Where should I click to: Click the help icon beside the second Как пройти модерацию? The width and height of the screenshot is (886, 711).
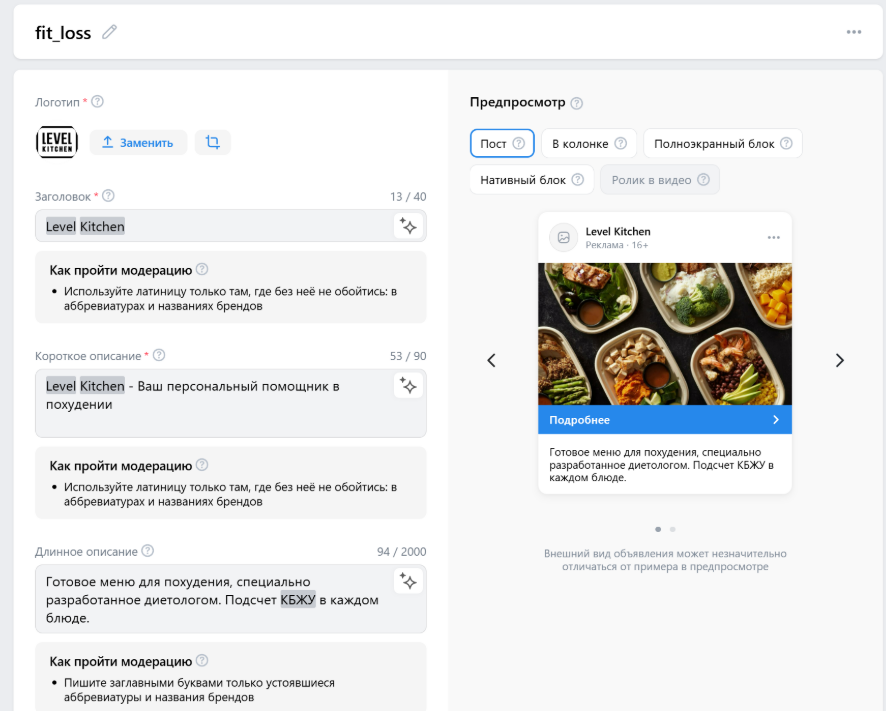coord(202,465)
